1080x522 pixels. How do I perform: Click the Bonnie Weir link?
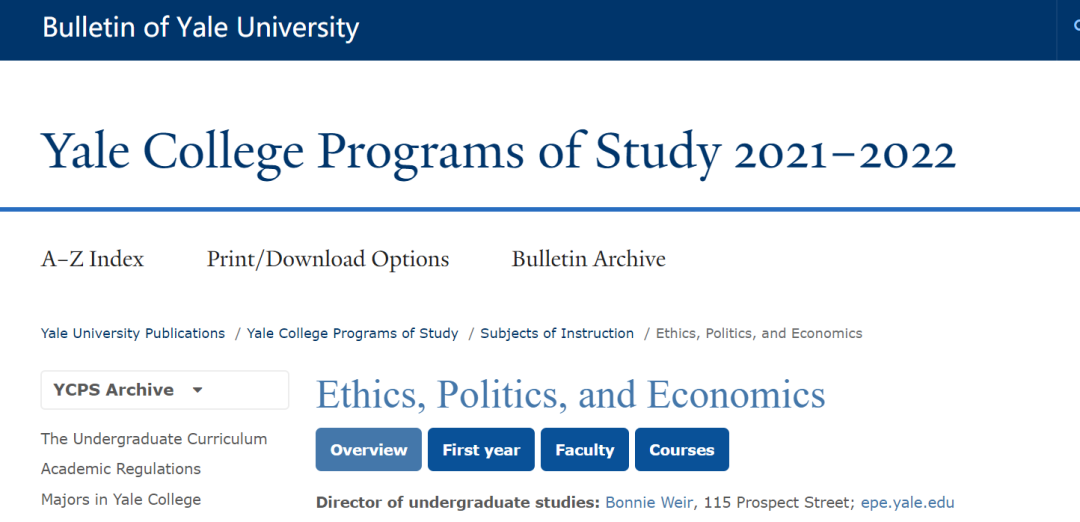648,502
